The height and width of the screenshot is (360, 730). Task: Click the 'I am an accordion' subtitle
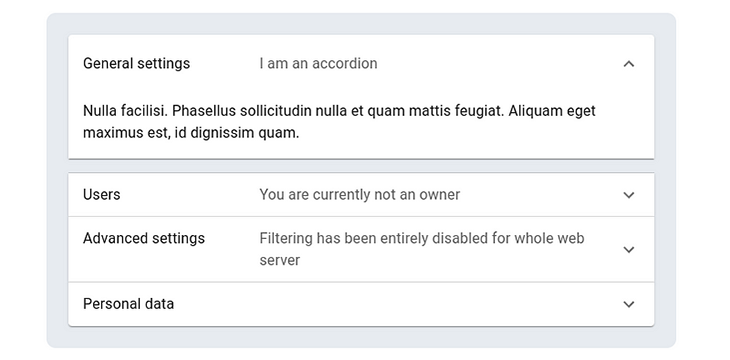(x=318, y=63)
